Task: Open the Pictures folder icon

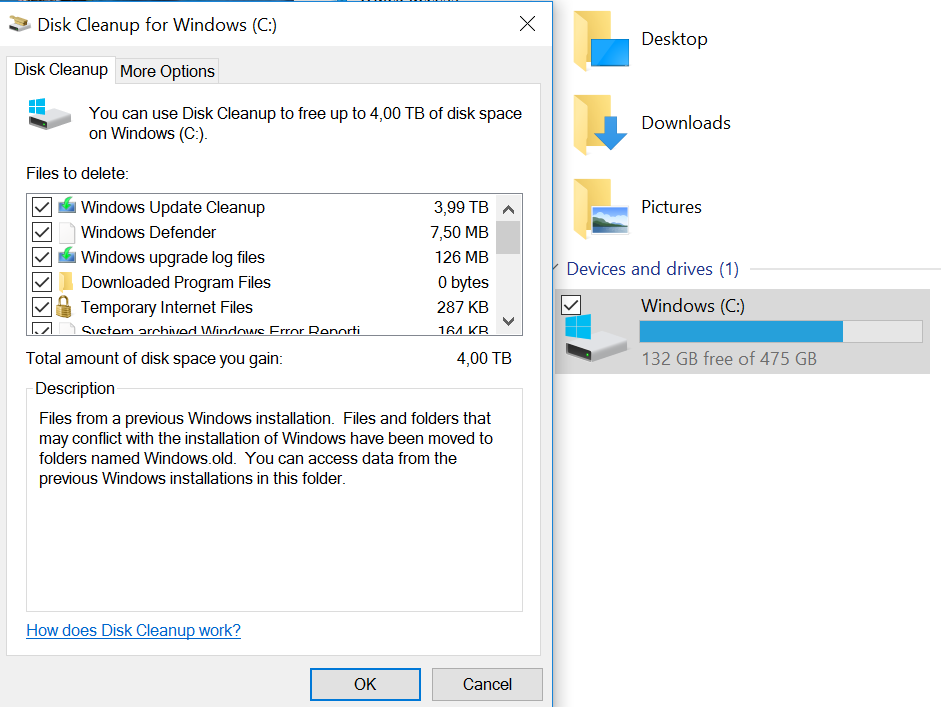Action: pos(600,207)
